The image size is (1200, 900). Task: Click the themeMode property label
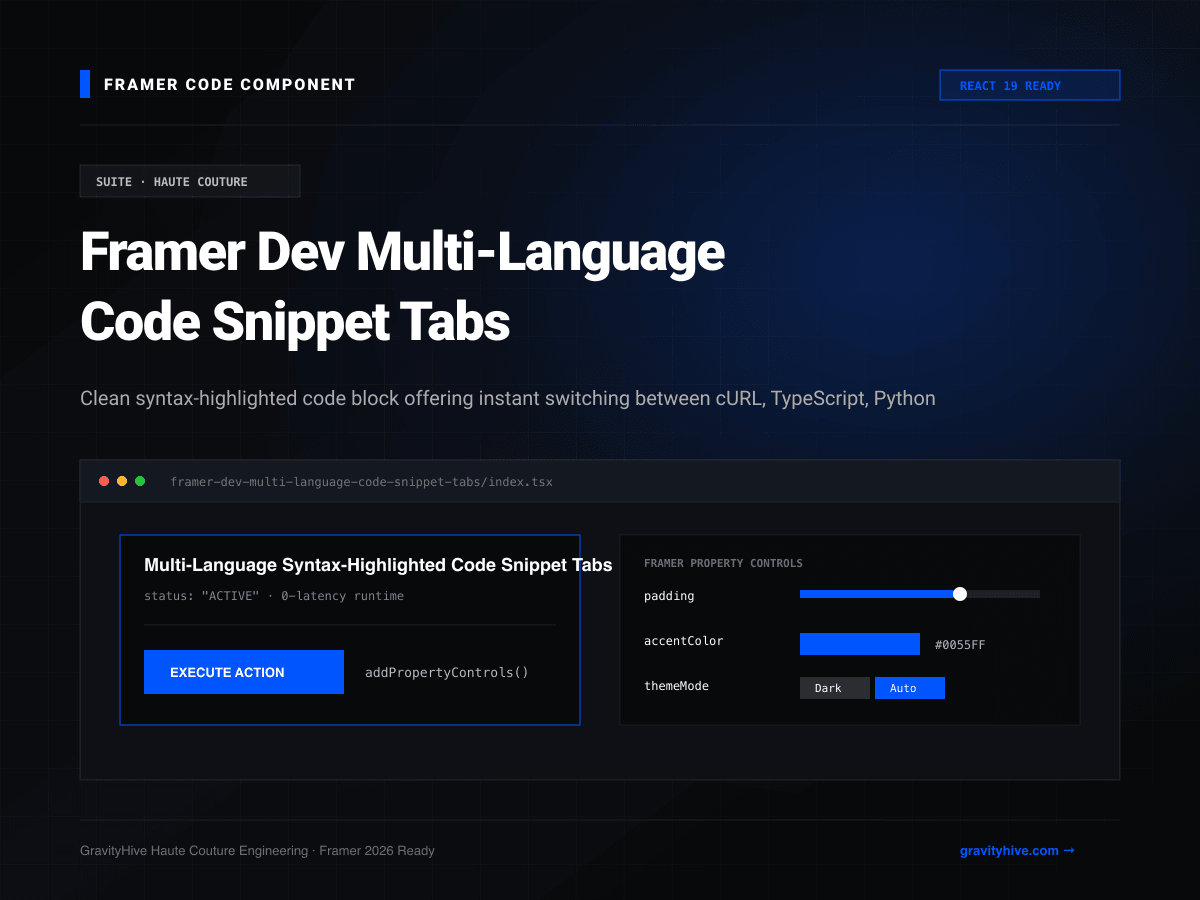pyautogui.click(x=676, y=686)
